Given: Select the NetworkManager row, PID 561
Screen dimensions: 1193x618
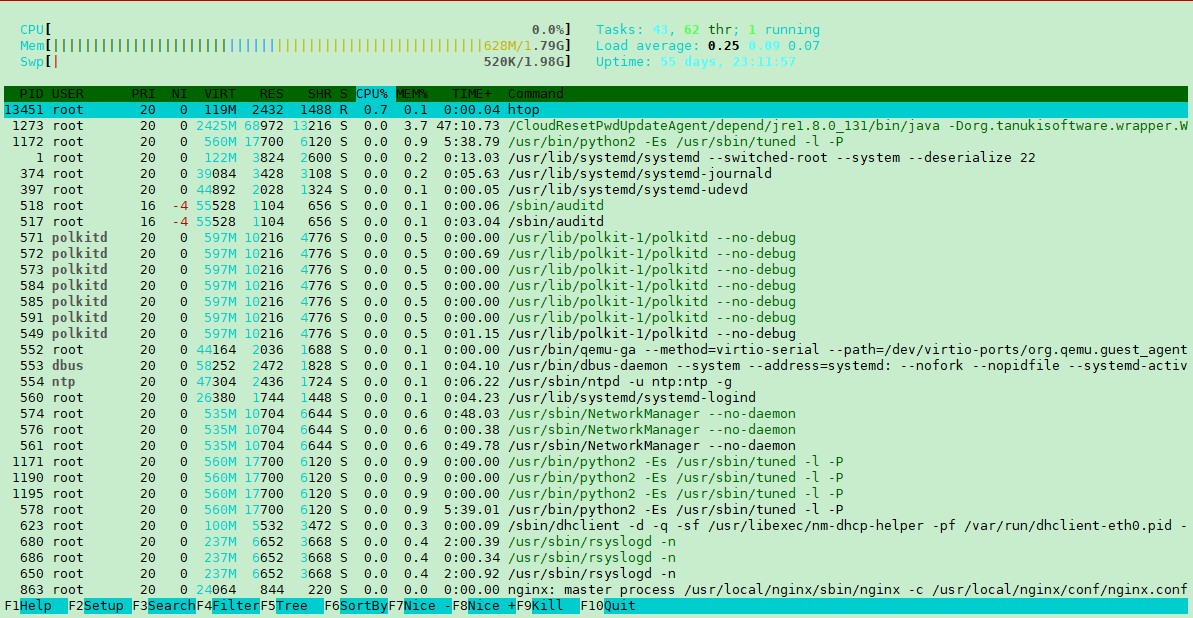Looking at the screenshot, I should tap(596, 445).
